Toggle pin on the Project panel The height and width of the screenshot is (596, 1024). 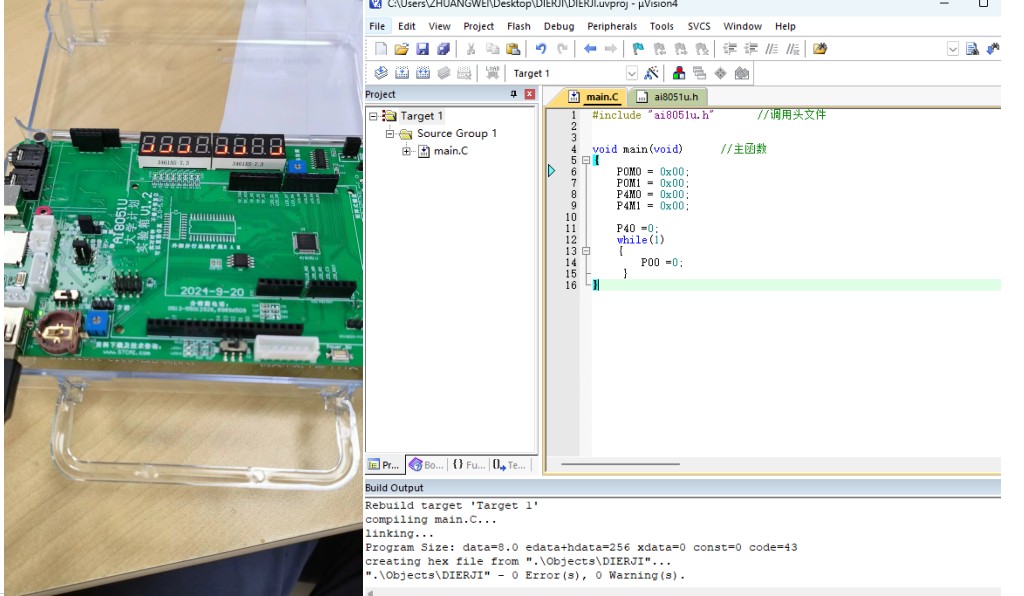514,95
